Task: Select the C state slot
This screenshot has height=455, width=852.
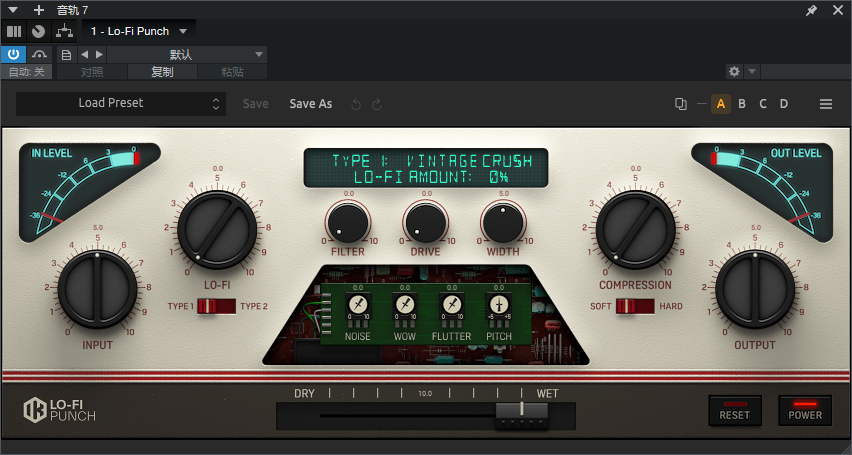Action: (x=763, y=104)
